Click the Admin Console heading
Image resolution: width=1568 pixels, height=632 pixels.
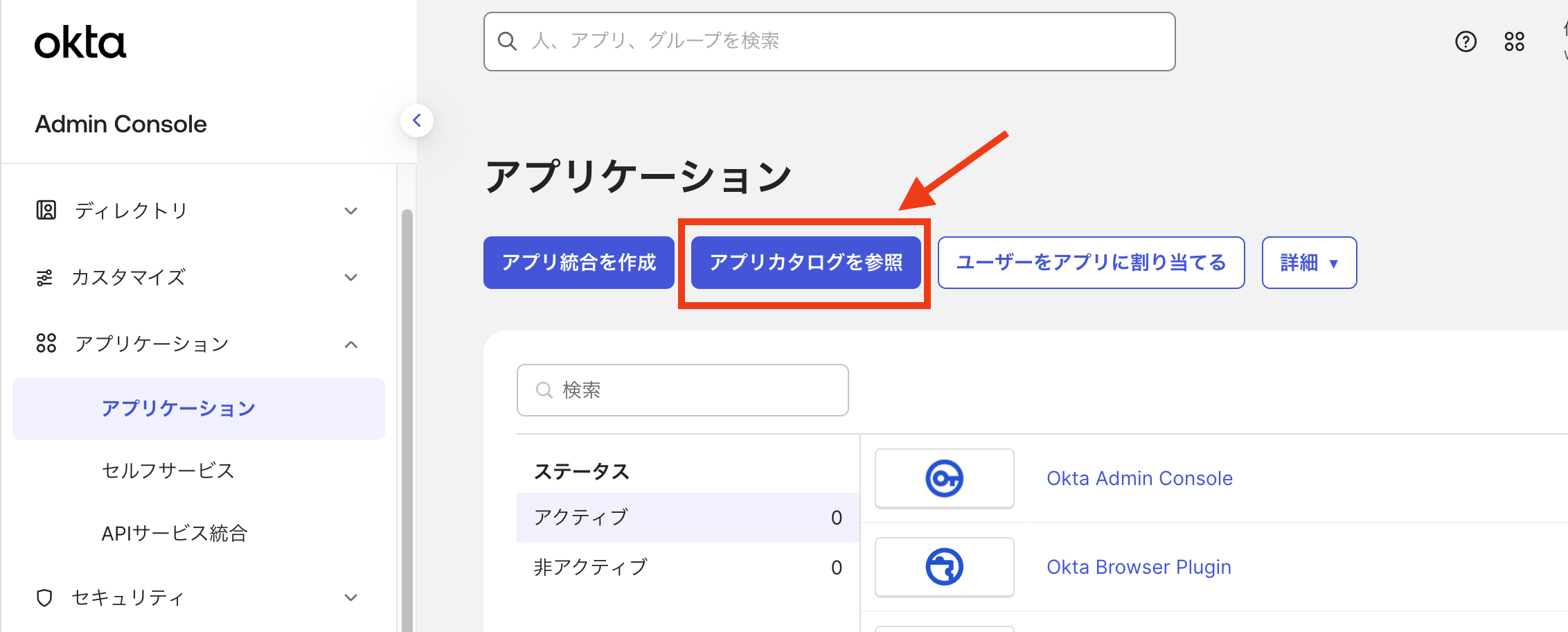(121, 124)
